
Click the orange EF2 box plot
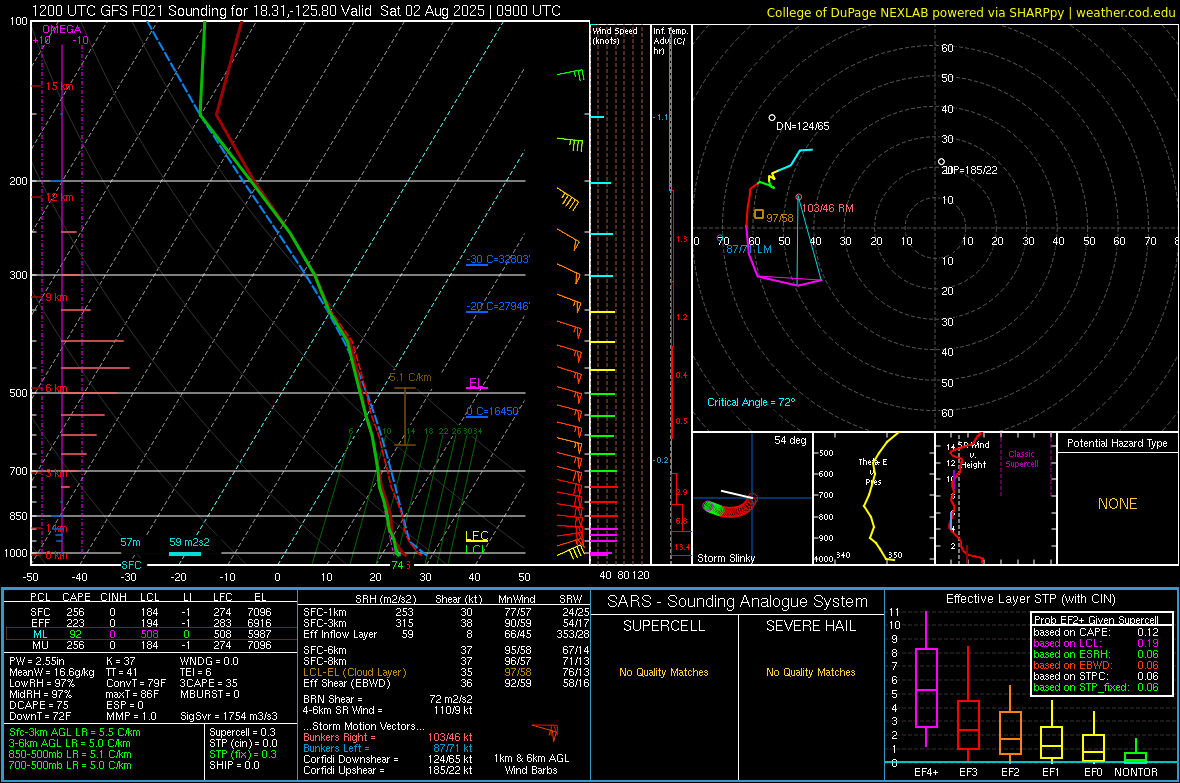1010,724
